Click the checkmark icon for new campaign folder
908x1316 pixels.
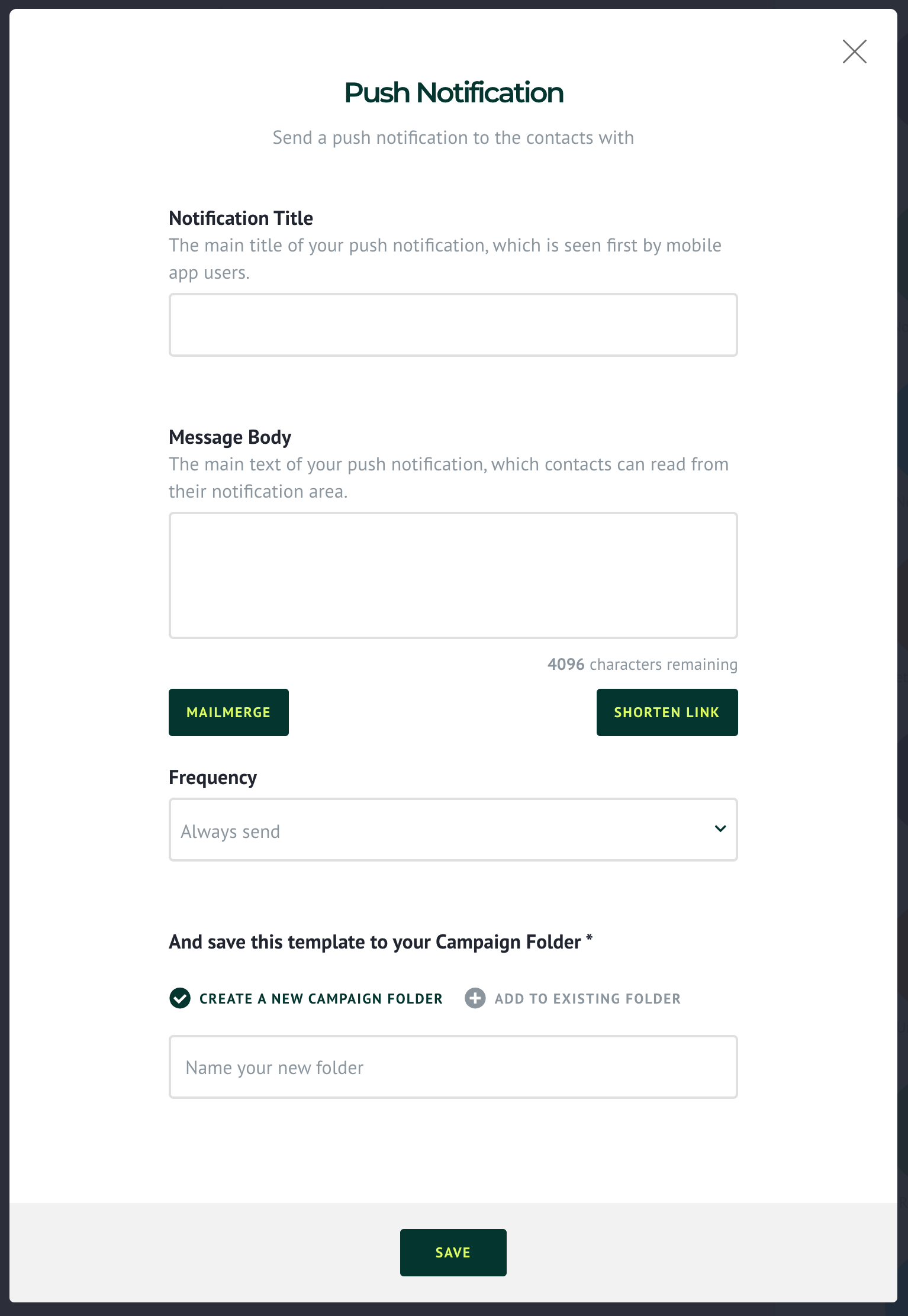point(180,998)
